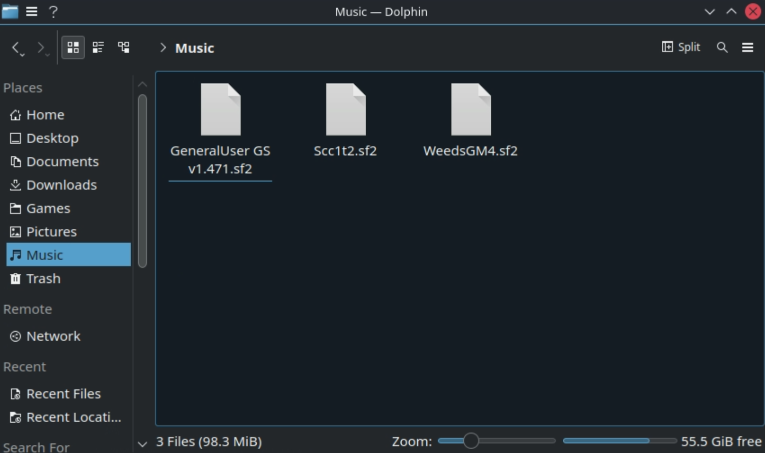Image resolution: width=765 pixels, height=453 pixels.
Task: Click the Zoom slider handle
Action: tap(471, 441)
